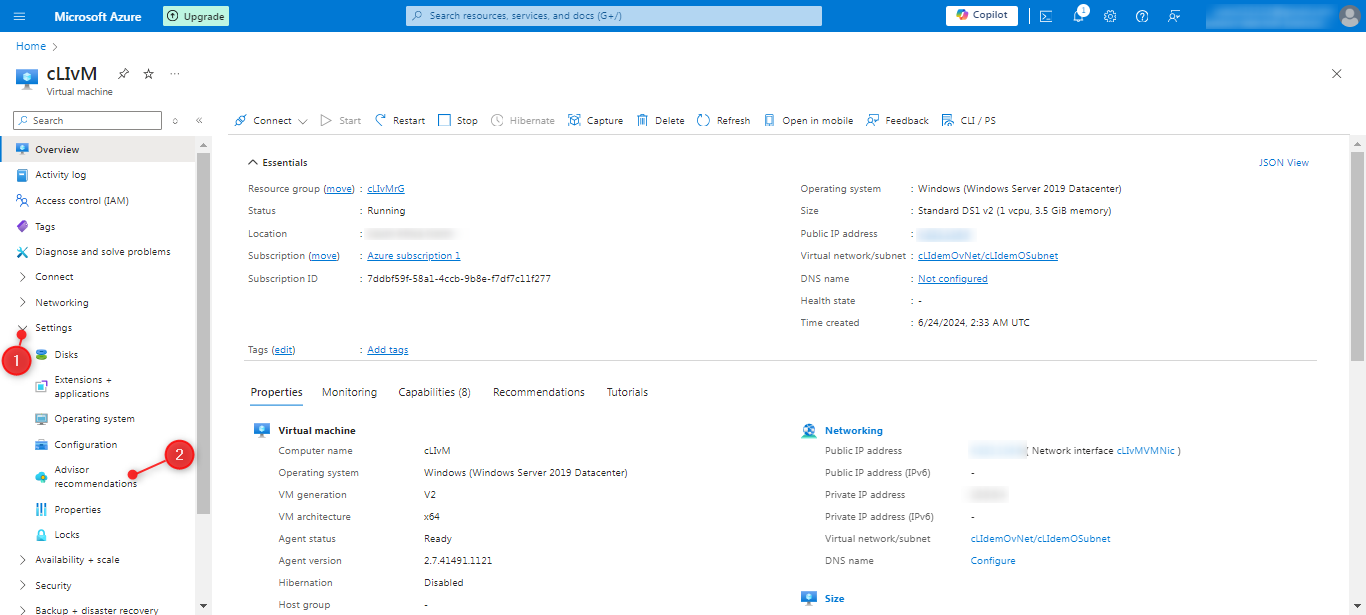Open the more options ellipsis next to title
Viewport: 1366px width, 615px height.
[x=175, y=74]
